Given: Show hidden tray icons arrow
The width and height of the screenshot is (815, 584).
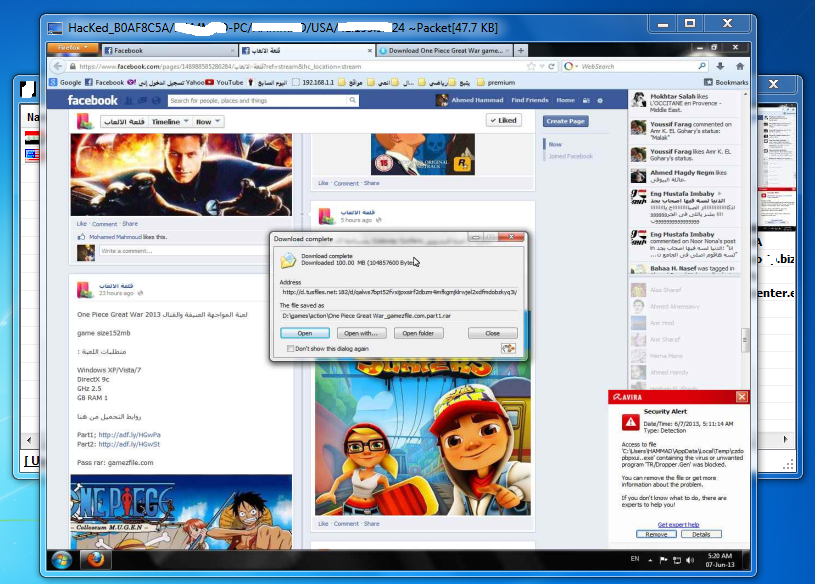Looking at the screenshot, I should tap(650, 560).
